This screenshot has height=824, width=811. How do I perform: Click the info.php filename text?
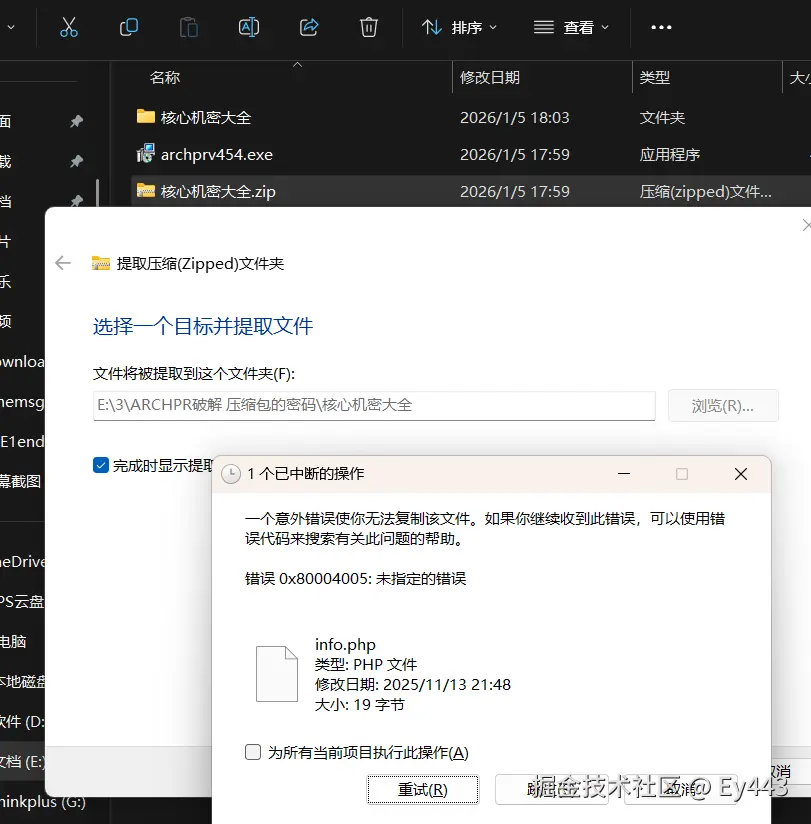pos(345,644)
